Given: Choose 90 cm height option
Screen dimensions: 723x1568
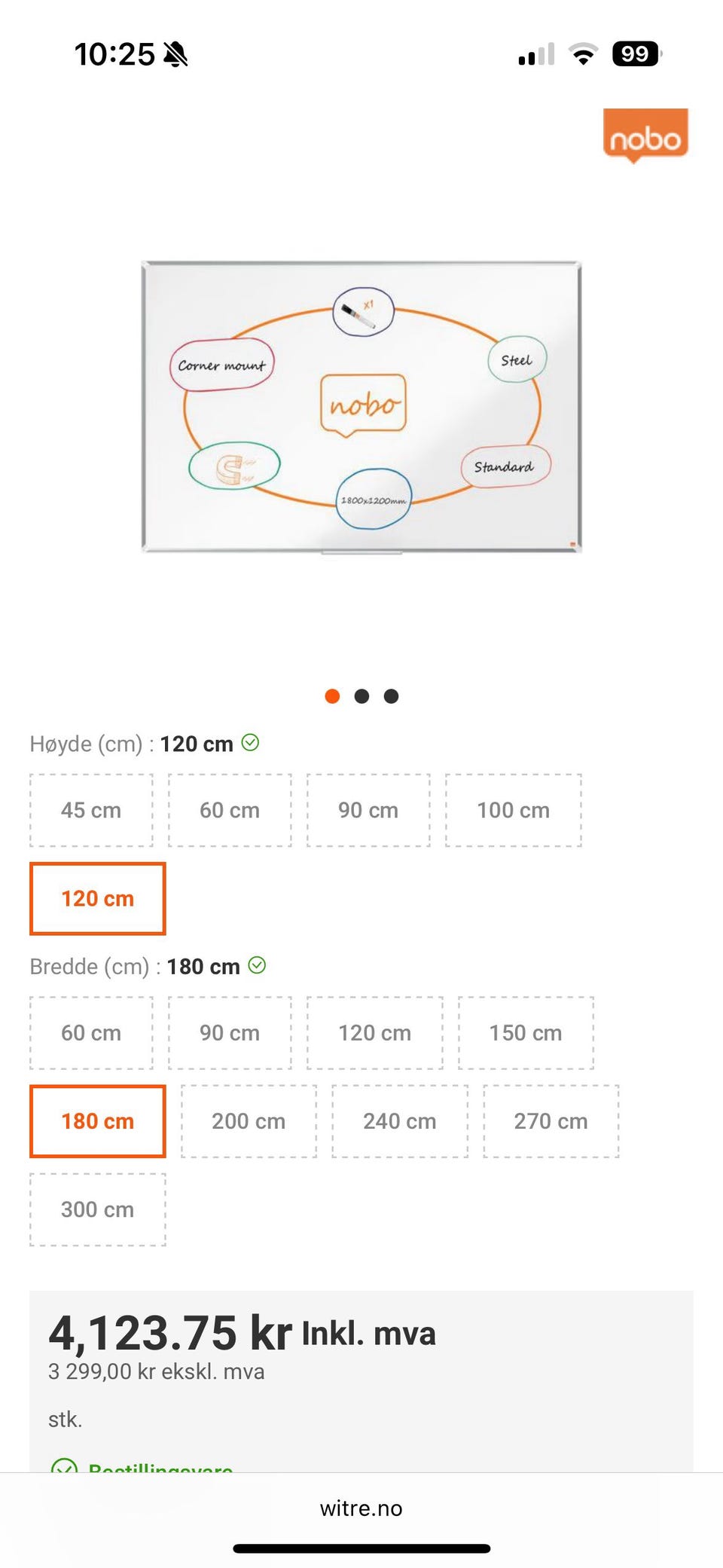Looking at the screenshot, I should [x=368, y=810].
